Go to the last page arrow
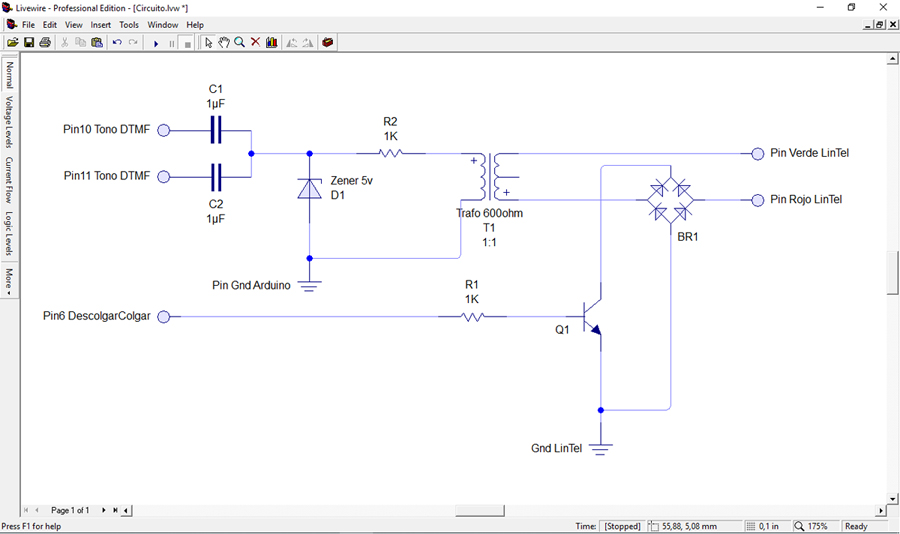The width and height of the screenshot is (900, 534). point(115,510)
